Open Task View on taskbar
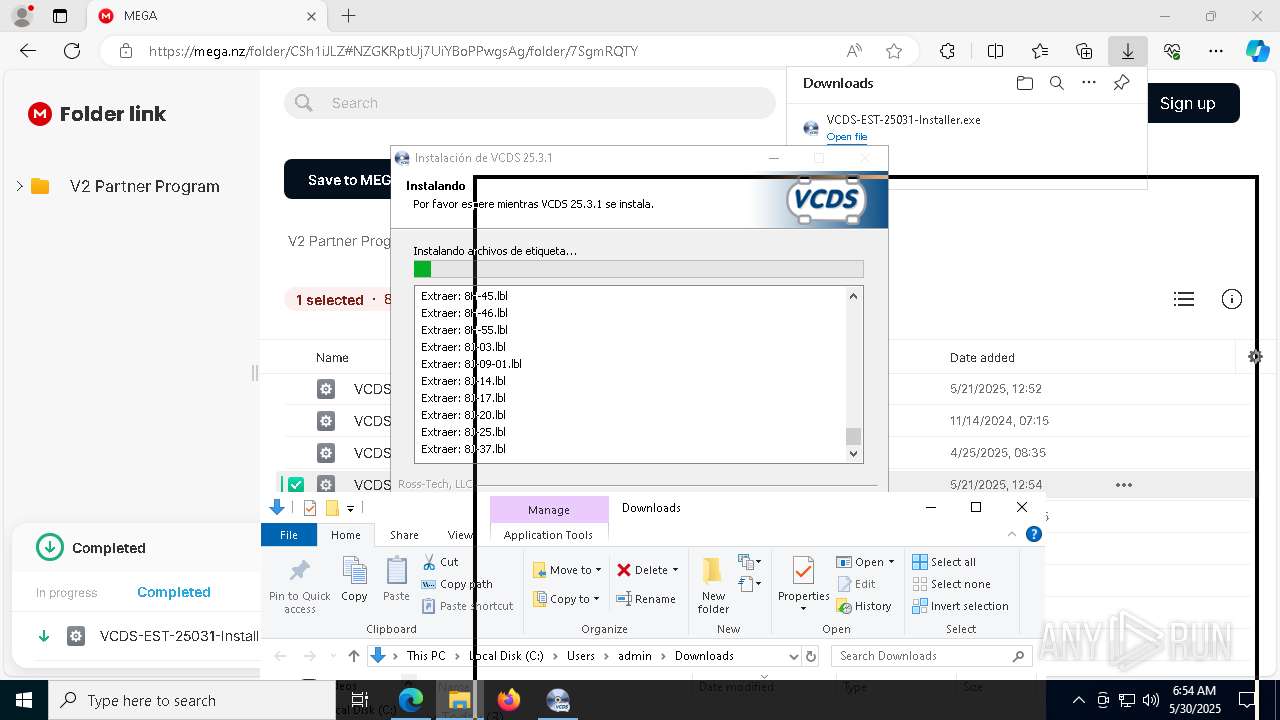Viewport: 1280px width, 720px height. pos(360,700)
